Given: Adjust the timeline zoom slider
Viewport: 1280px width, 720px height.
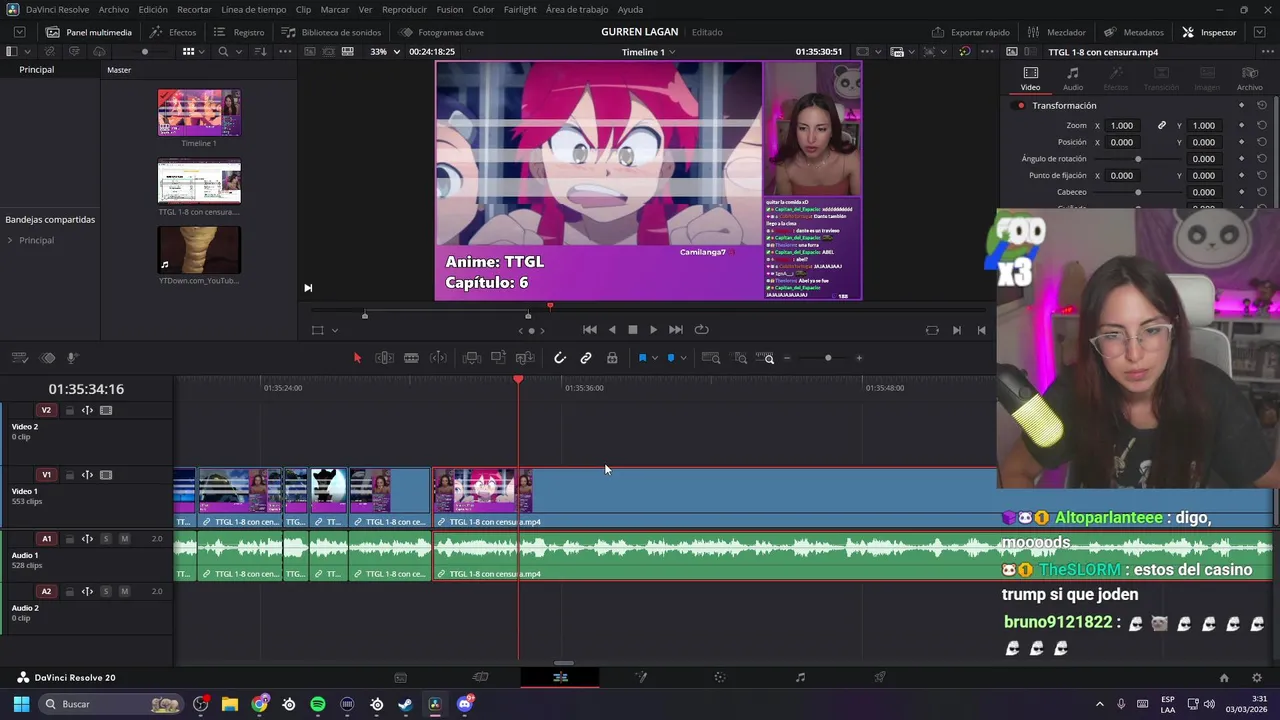Looking at the screenshot, I should tap(828, 358).
